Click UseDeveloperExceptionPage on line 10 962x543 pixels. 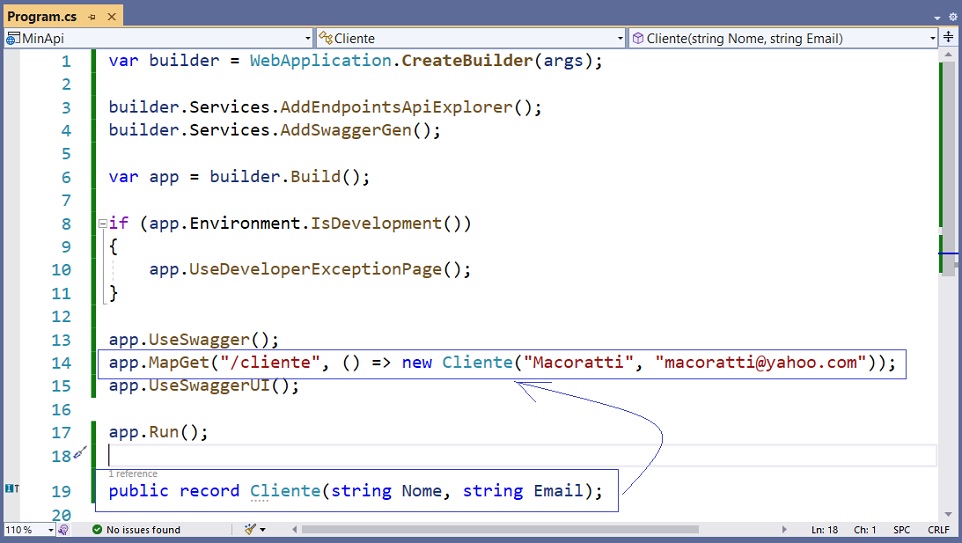click(x=315, y=269)
